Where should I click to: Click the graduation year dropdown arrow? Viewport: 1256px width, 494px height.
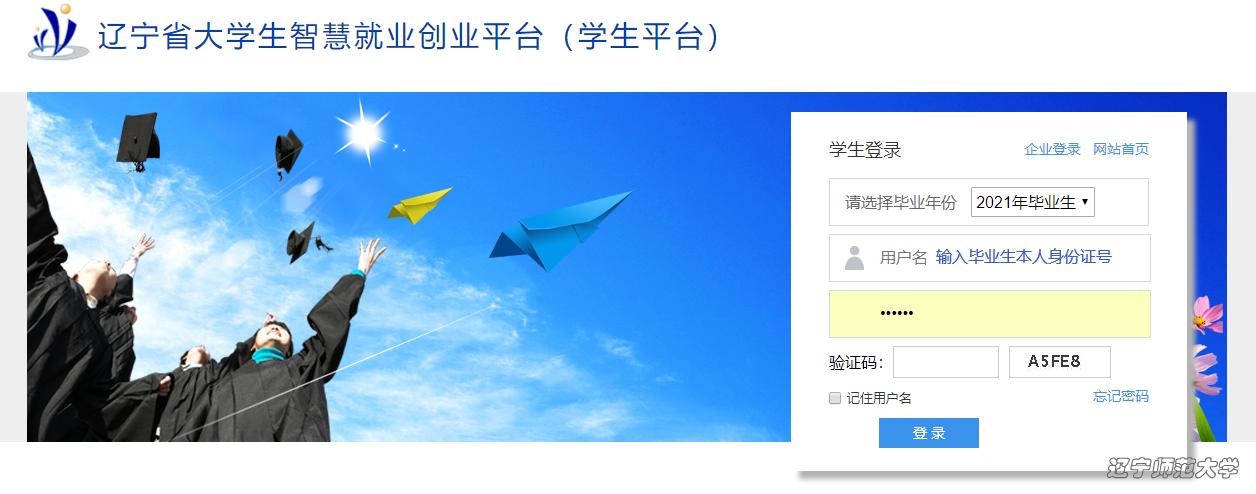click(x=1085, y=202)
